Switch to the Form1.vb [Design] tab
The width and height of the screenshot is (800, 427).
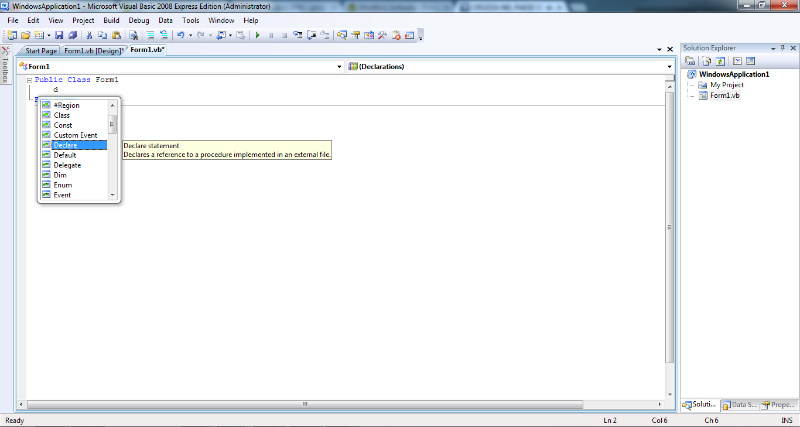pos(92,50)
